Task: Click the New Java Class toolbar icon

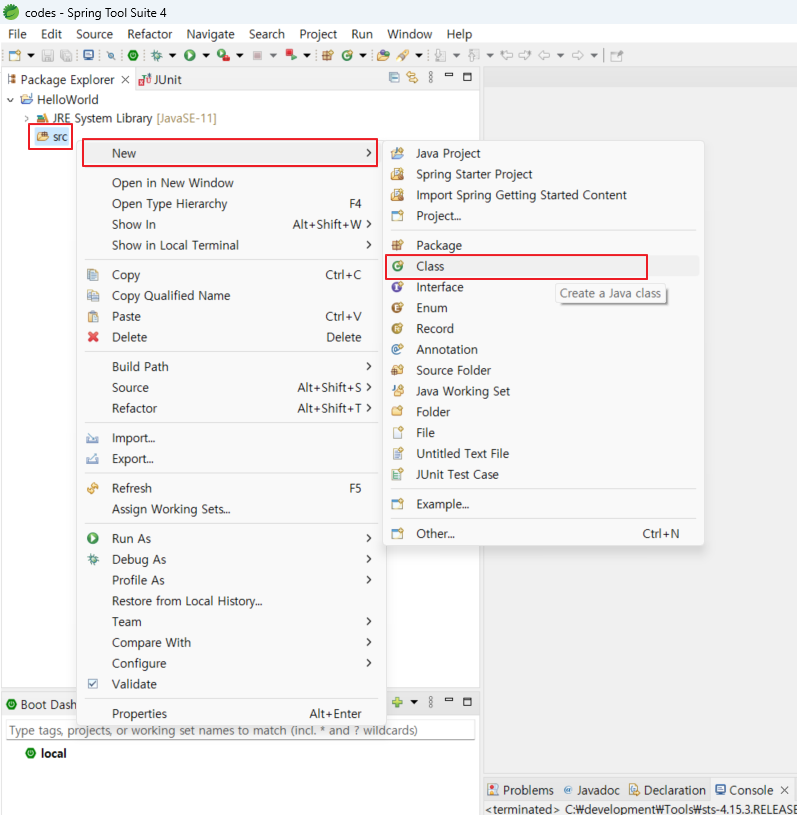Action: tap(347, 55)
